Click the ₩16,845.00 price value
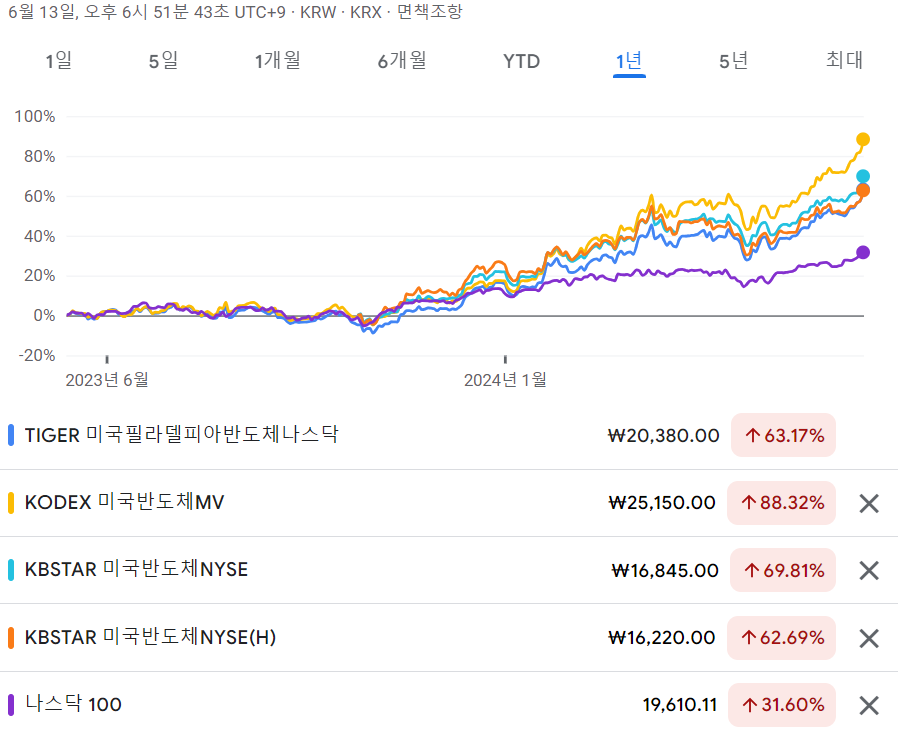This screenshot has width=898, height=732. (x=665, y=570)
